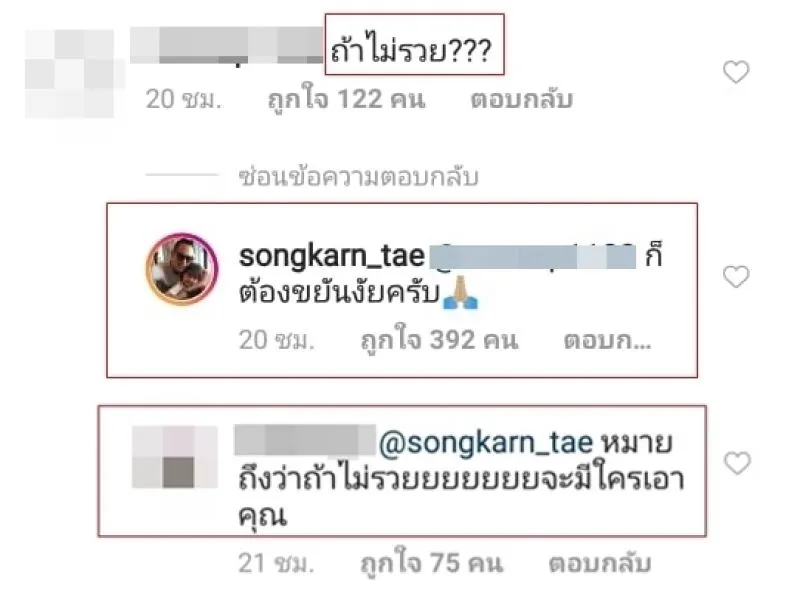800x603 pixels.
Task: Tap the 21 ชม. timestamp
Action: pos(276,563)
